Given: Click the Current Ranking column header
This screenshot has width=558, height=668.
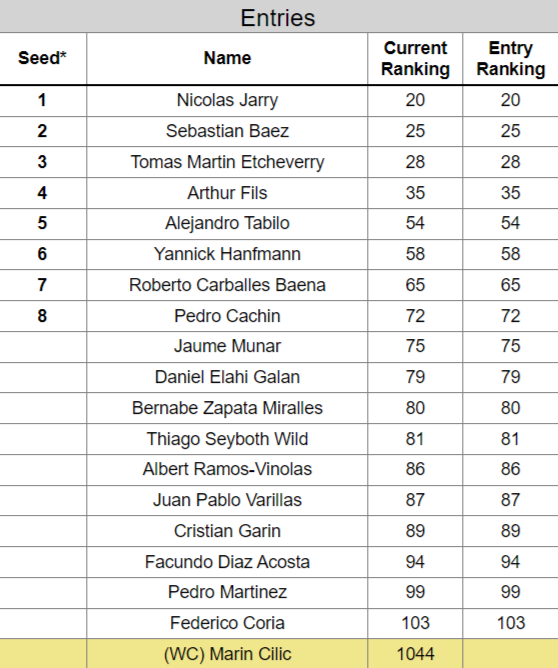Looking at the screenshot, I should click(x=415, y=58).
